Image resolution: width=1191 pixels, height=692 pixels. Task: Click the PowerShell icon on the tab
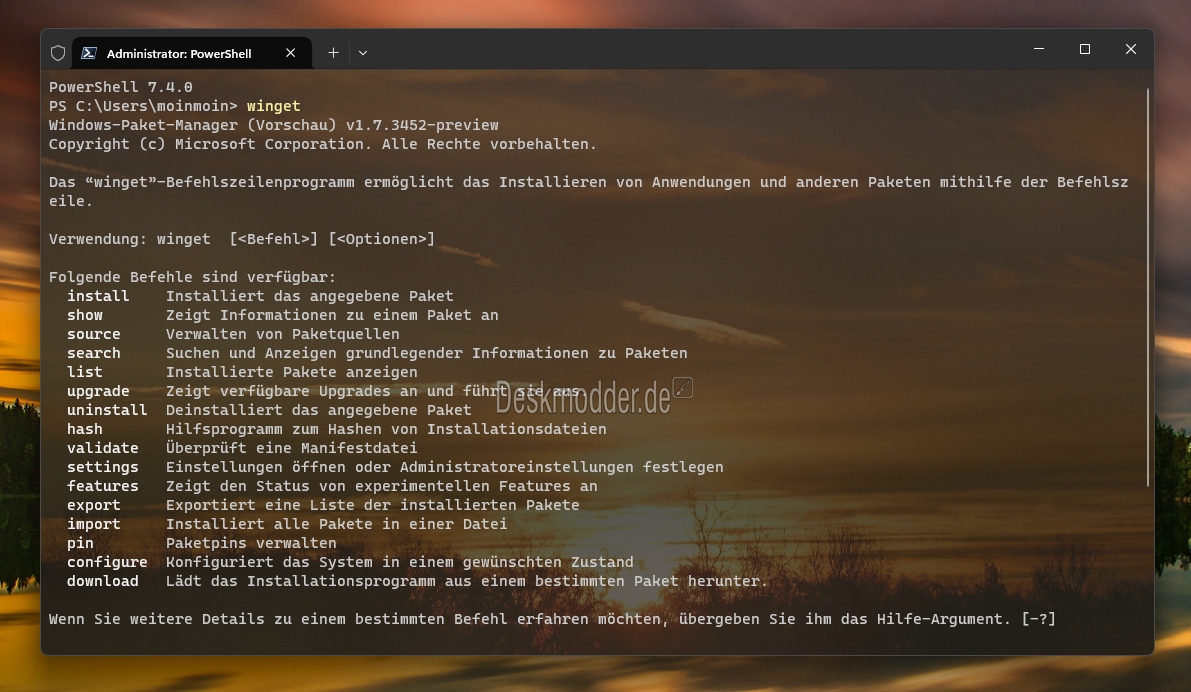89,53
